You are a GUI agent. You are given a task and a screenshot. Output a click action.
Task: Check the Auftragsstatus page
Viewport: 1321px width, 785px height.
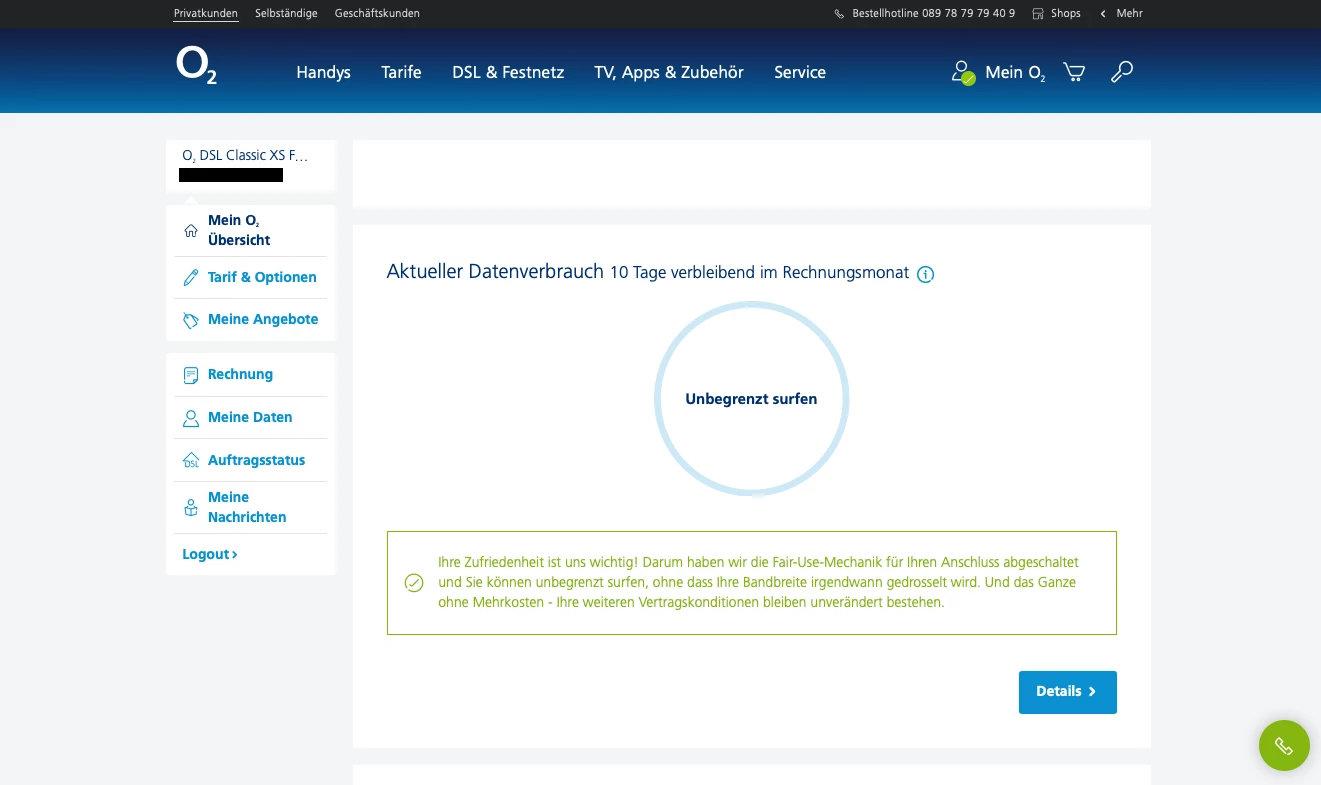[256, 461]
